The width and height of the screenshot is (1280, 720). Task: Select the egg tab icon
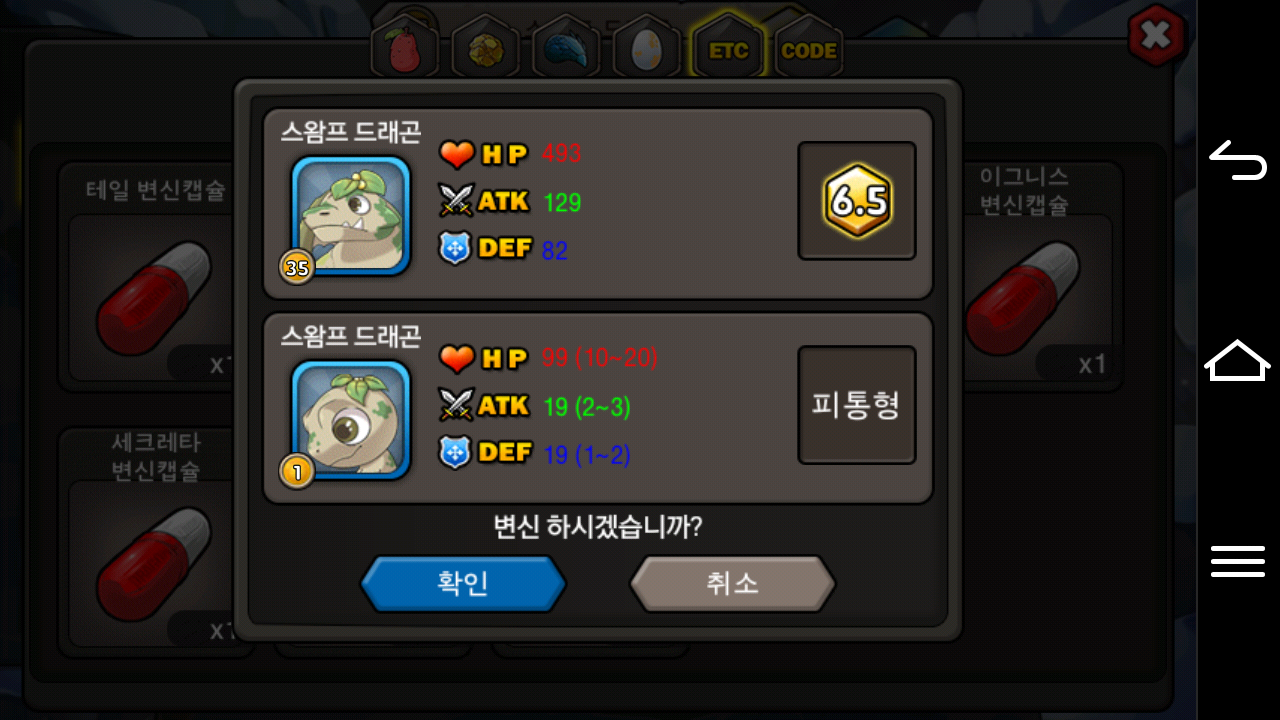click(647, 48)
